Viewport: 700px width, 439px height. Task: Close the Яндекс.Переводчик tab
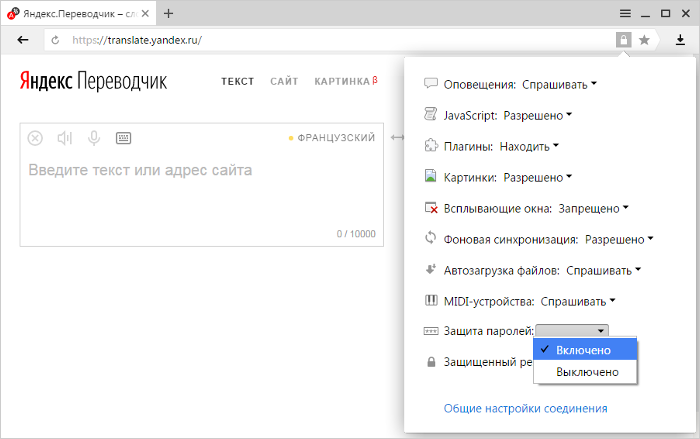pos(145,13)
